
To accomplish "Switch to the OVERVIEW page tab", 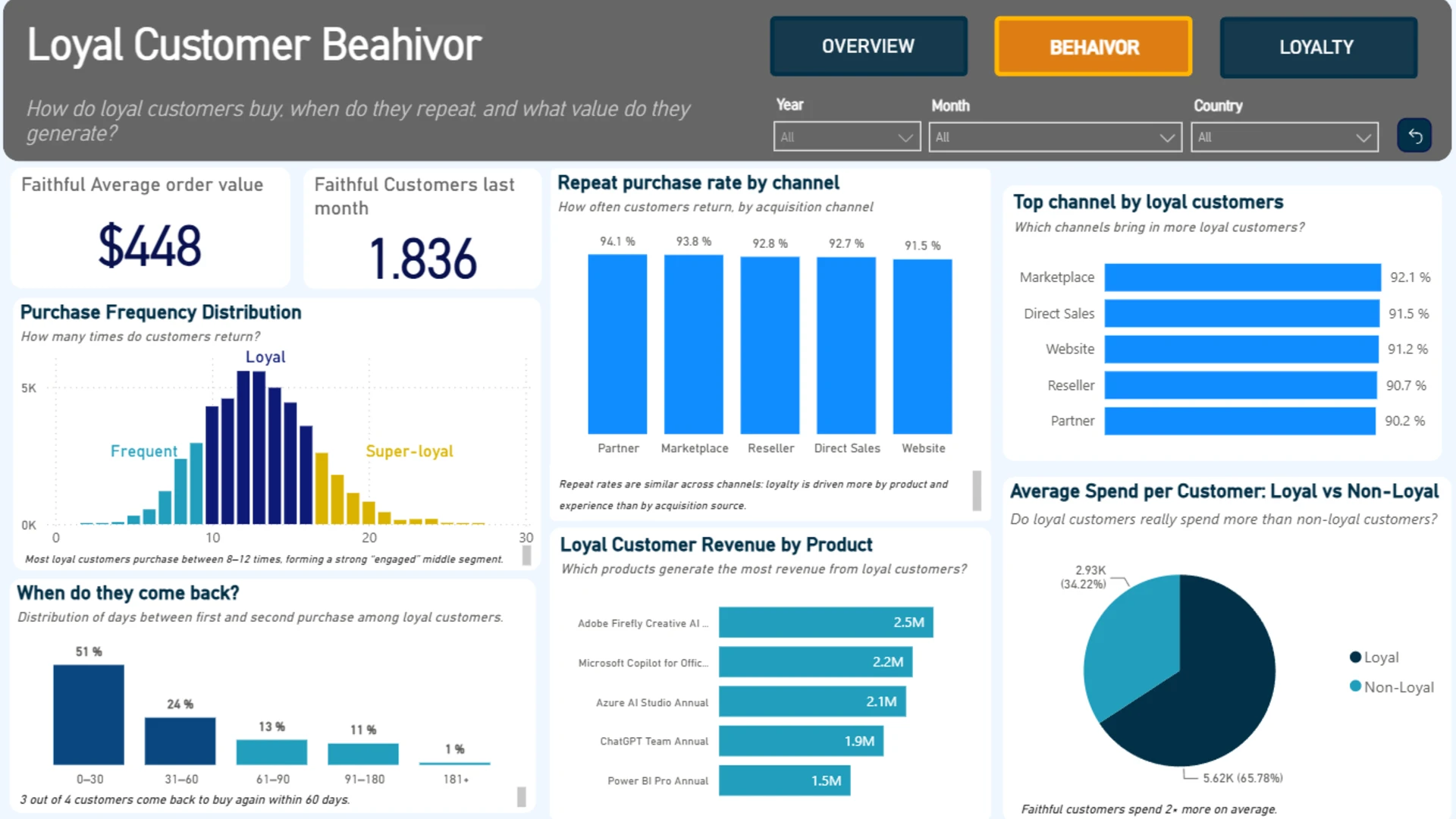I will [868, 46].
